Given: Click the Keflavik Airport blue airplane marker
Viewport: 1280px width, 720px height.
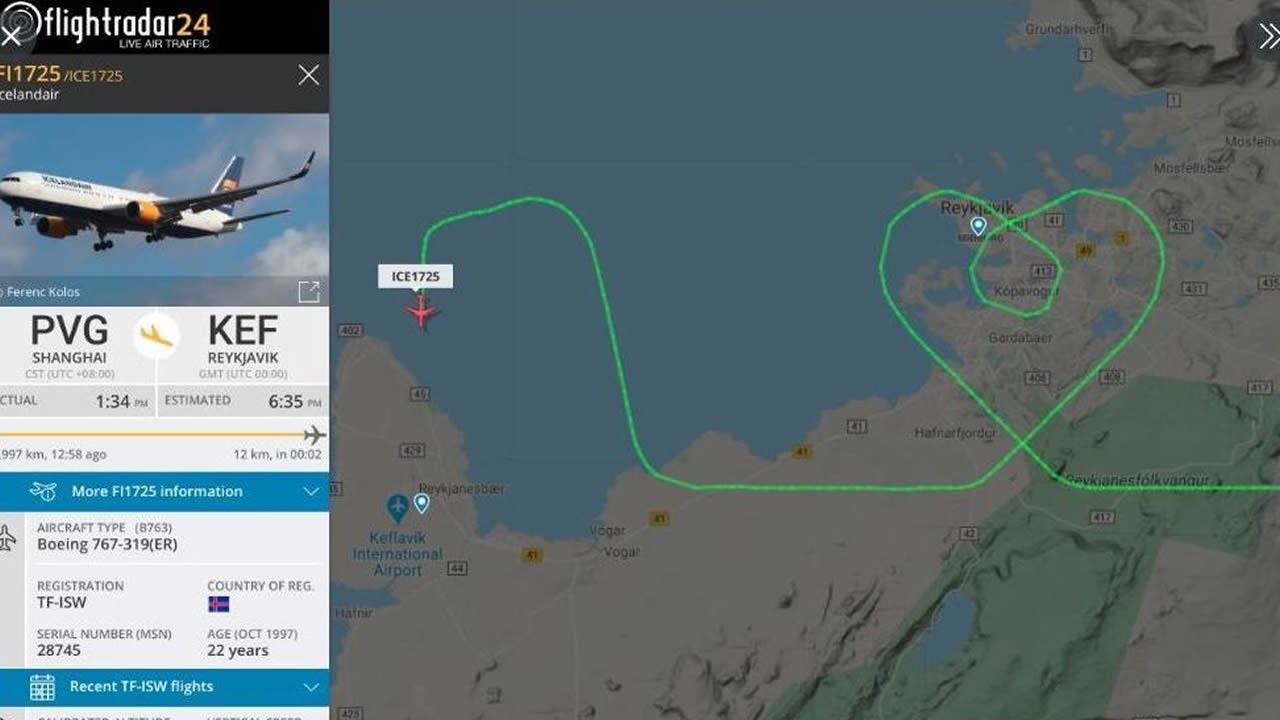Looking at the screenshot, I should (398, 508).
